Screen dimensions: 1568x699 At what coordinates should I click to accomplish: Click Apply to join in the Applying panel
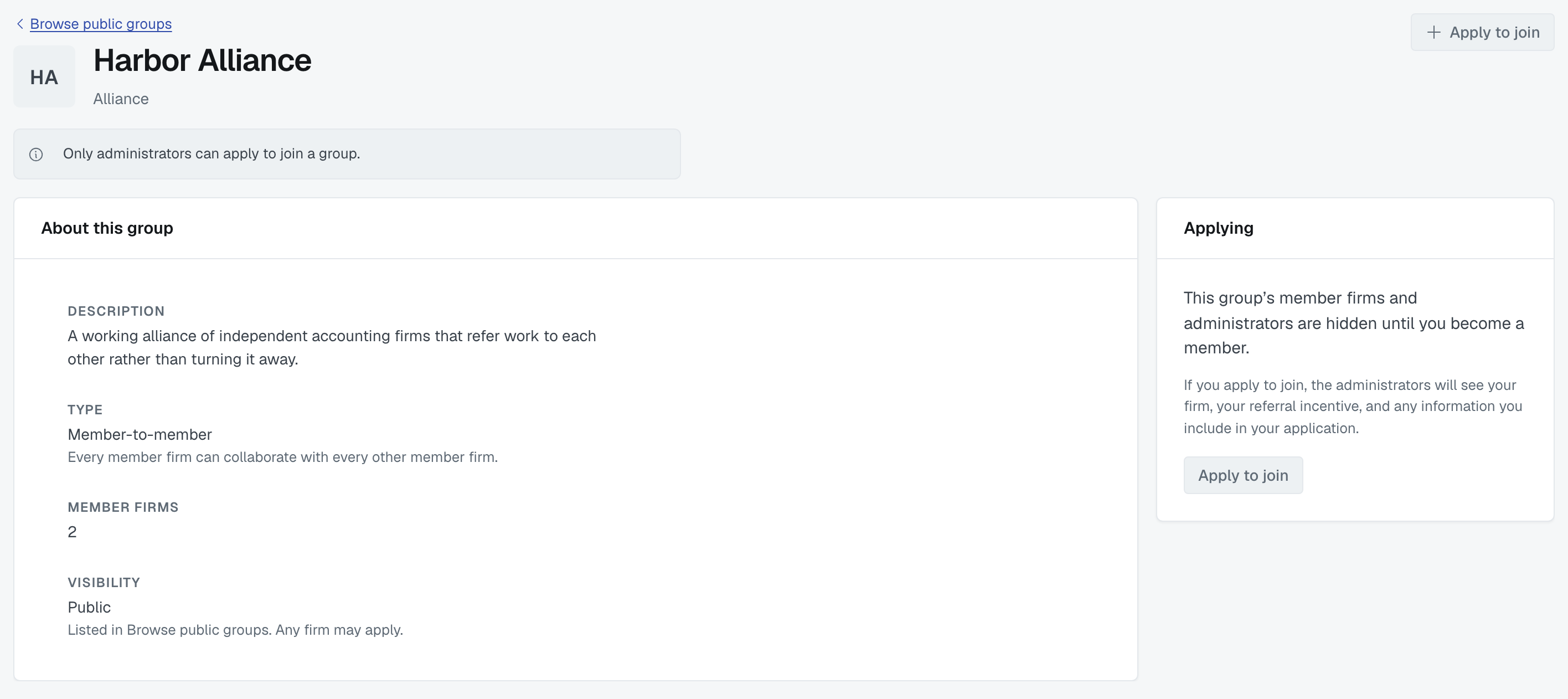(1243, 475)
